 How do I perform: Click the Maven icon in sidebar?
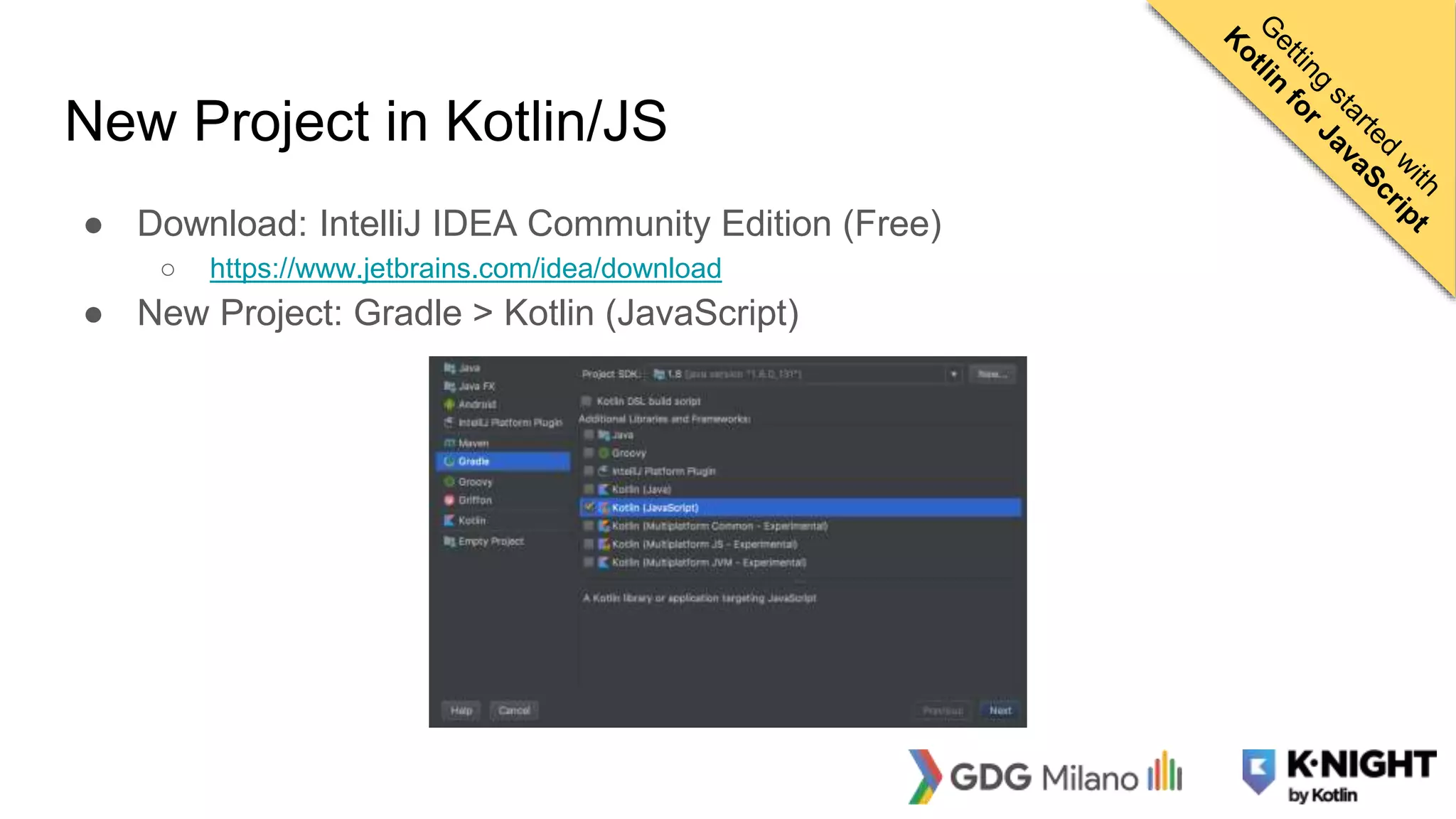[449, 444]
